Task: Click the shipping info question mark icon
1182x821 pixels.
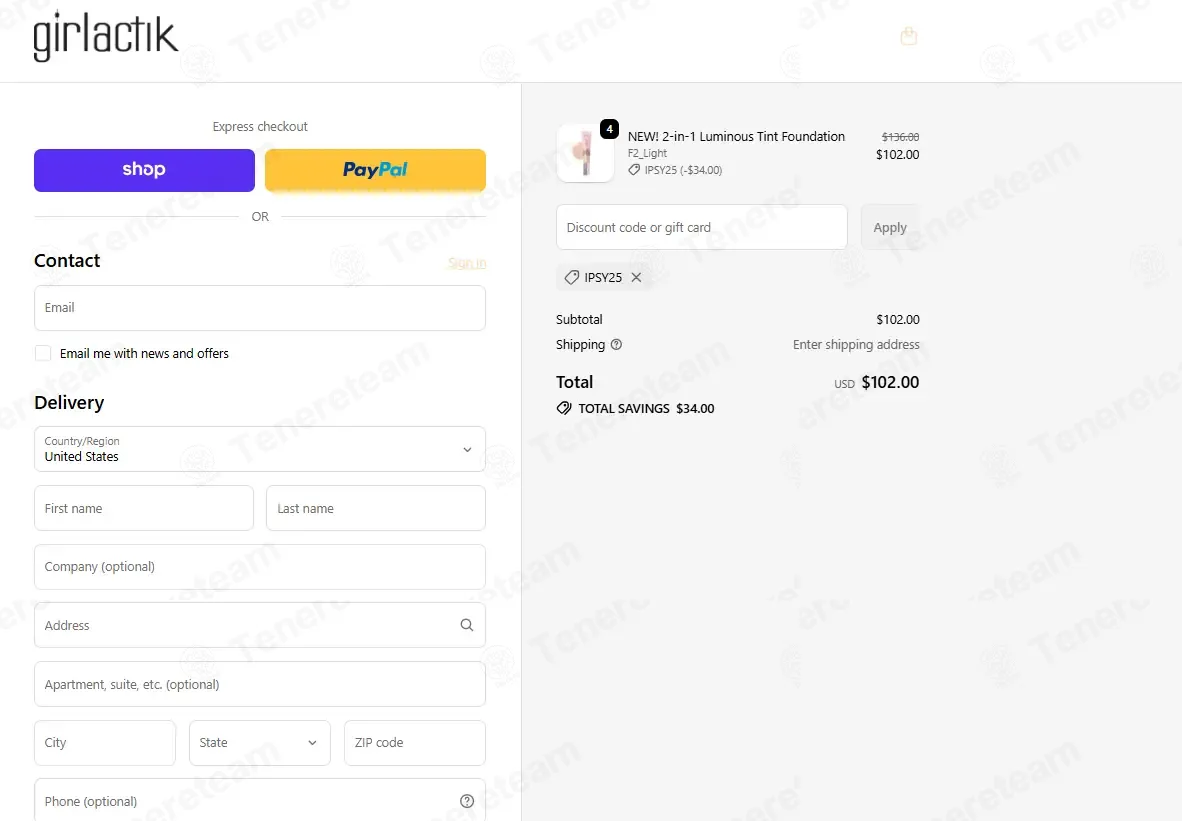Action: pyautogui.click(x=616, y=345)
